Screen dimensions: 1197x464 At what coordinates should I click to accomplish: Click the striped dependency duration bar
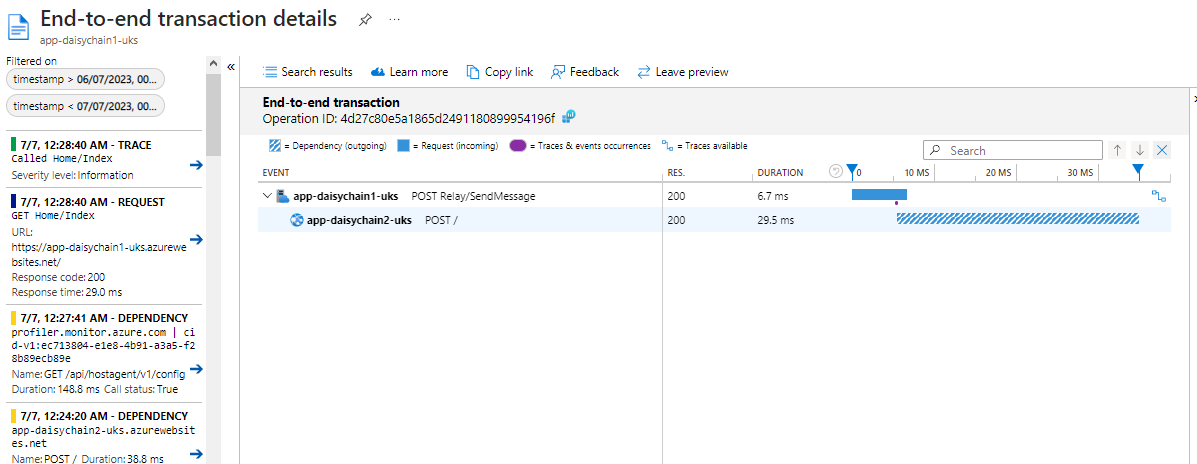point(1018,219)
